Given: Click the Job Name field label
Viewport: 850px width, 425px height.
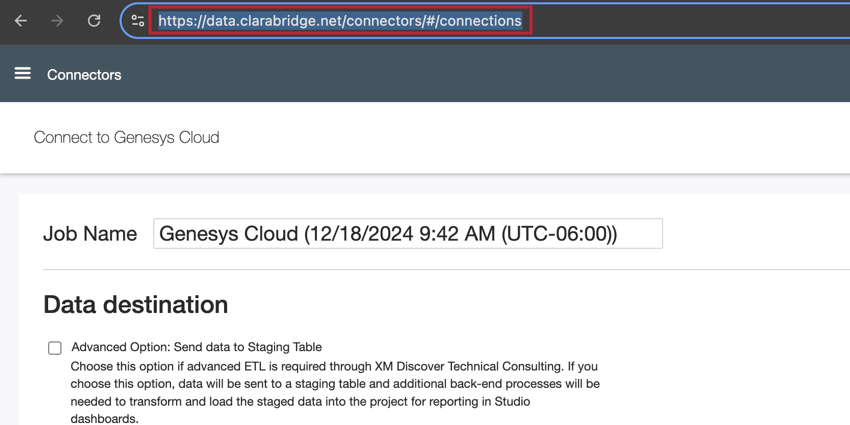Looking at the screenshot, I should (x=90, y=234).
